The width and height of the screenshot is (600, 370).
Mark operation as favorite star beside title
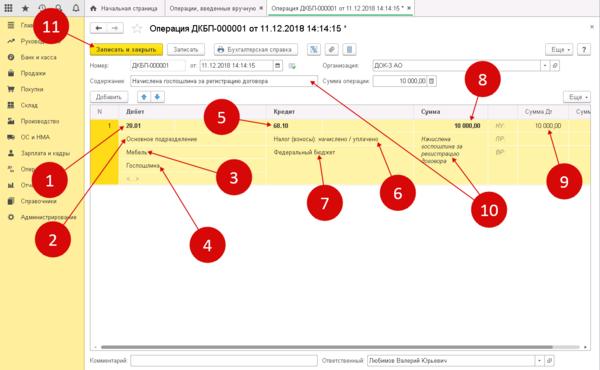tap(137, 29)
